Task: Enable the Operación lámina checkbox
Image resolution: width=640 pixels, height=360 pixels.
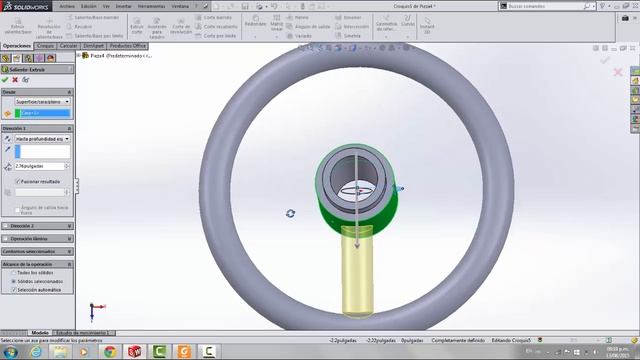Action: [6, 239]
